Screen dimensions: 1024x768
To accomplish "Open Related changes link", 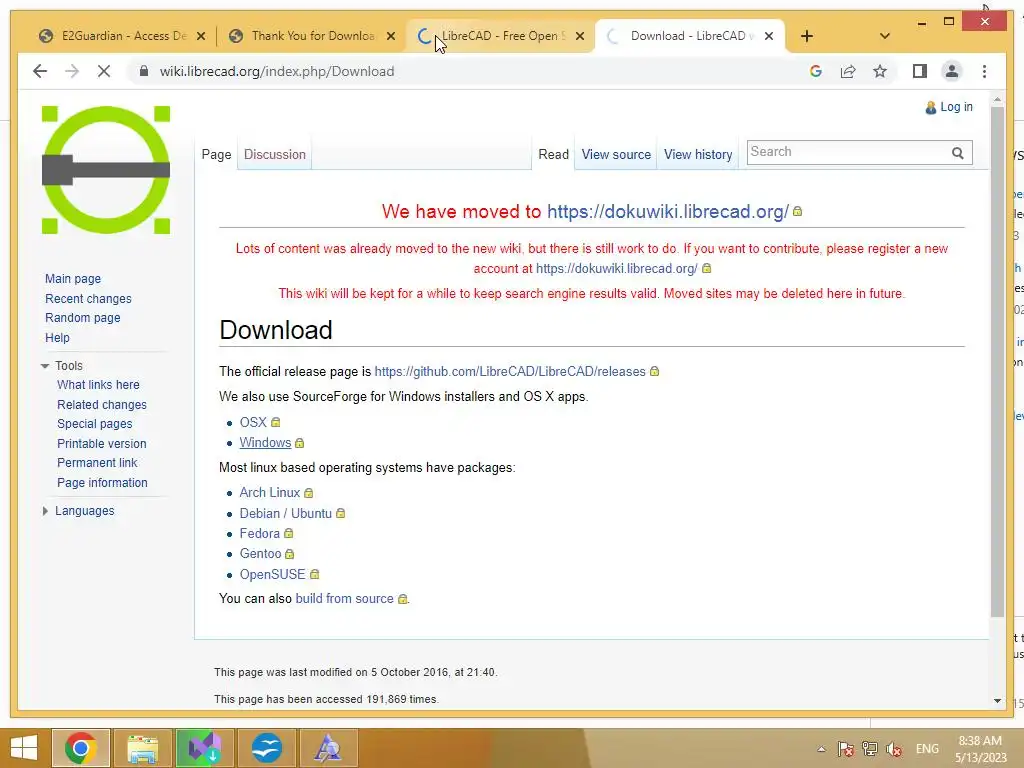I will [x=101, y=405].
